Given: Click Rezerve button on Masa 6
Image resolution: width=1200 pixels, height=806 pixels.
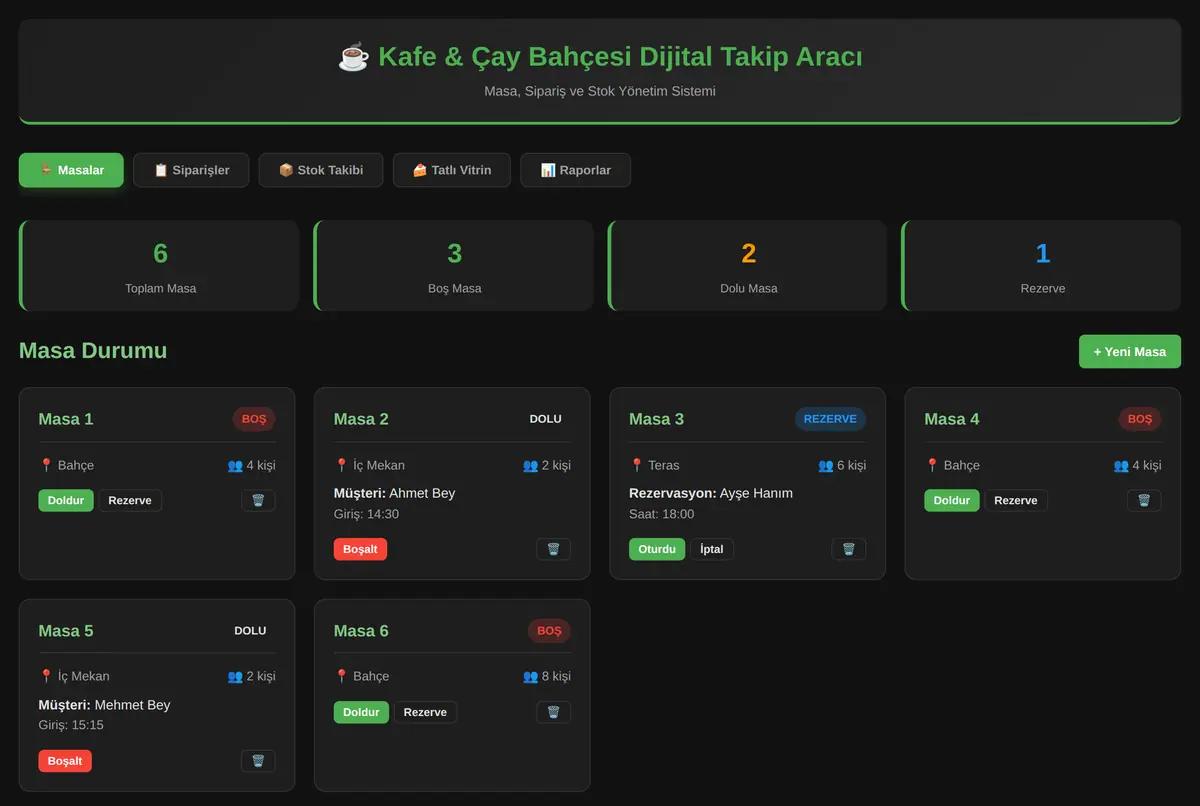Looking at the screenshot, I should [x=425, y=712].
